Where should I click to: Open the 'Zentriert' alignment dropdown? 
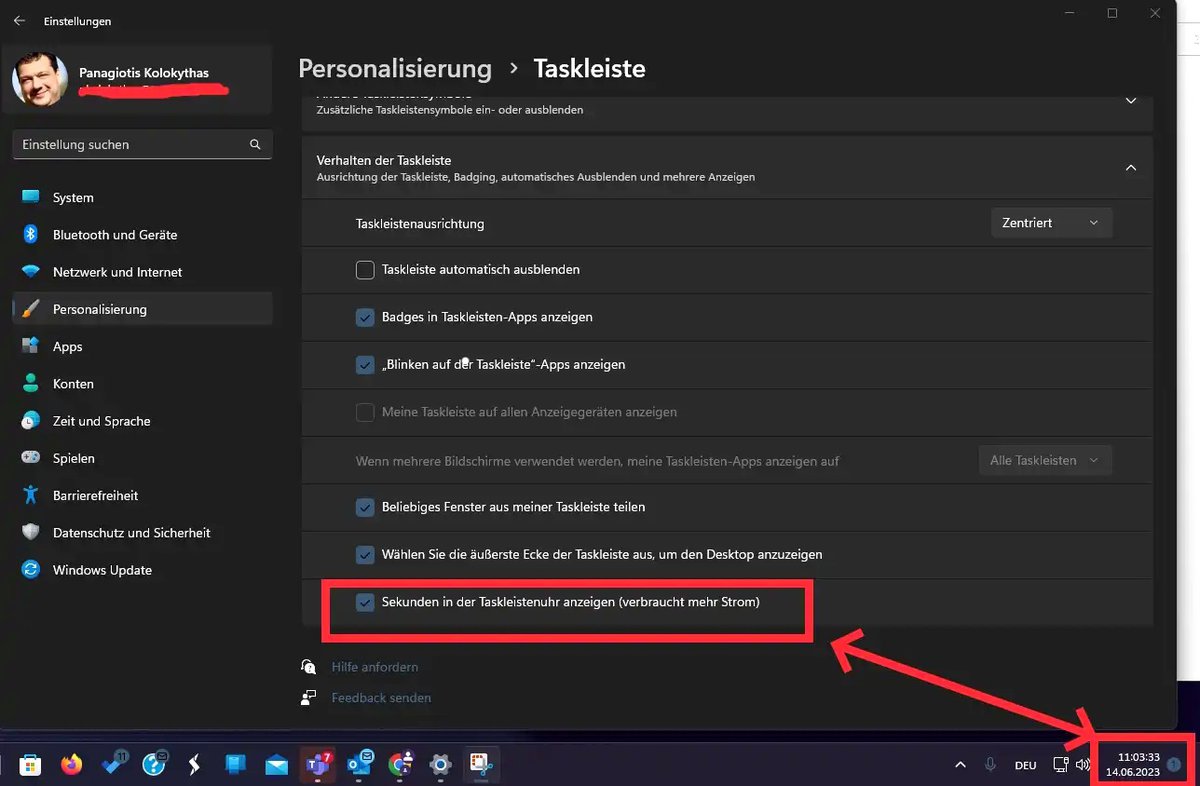(x=1050, y=223)
